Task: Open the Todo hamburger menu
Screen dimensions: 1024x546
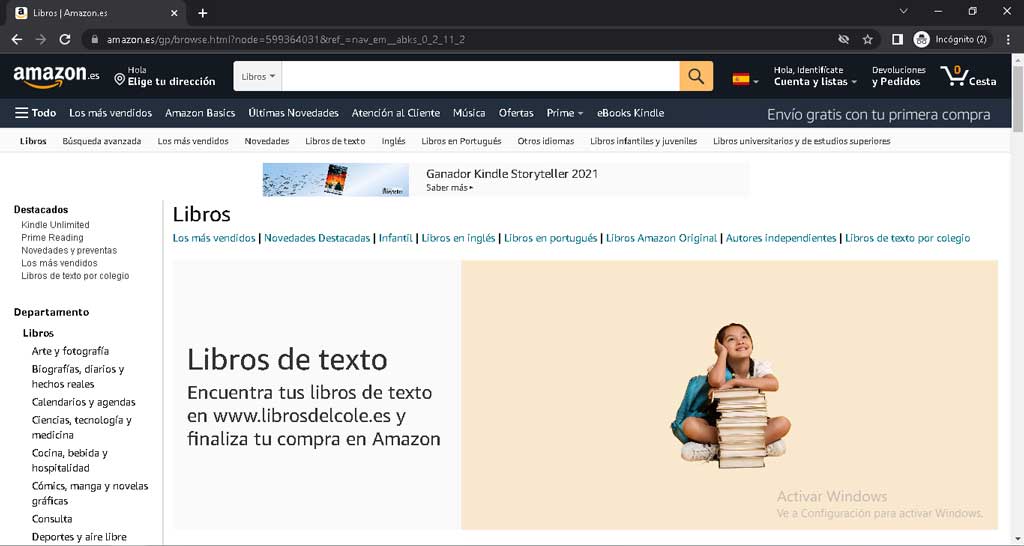Action: pyautogui.click(x=35, y=113)
